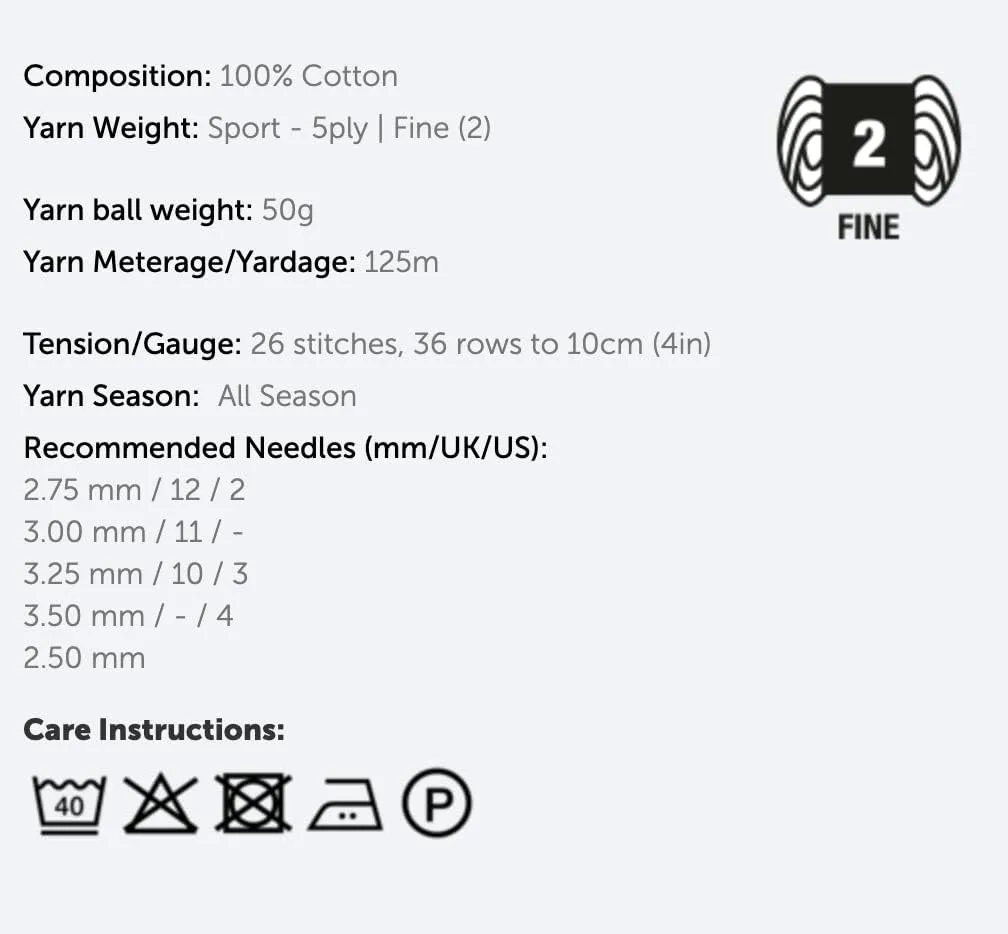Select the 2.75 mm / 12 / 2 needle row
The width and height of the screenshot is (1008, 934).
coord(134,490)
